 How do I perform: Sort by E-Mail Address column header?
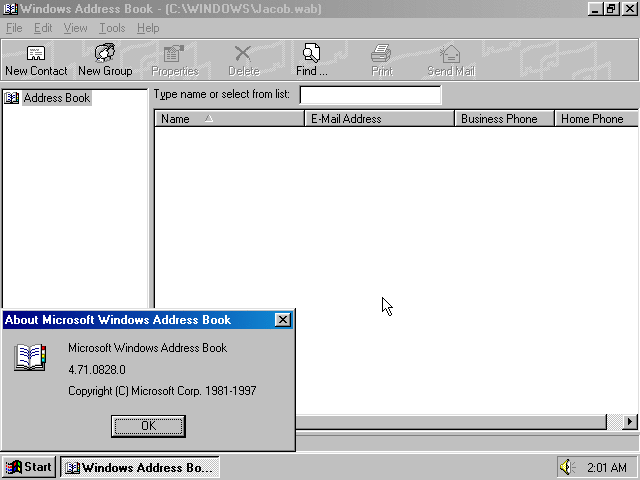380,119
